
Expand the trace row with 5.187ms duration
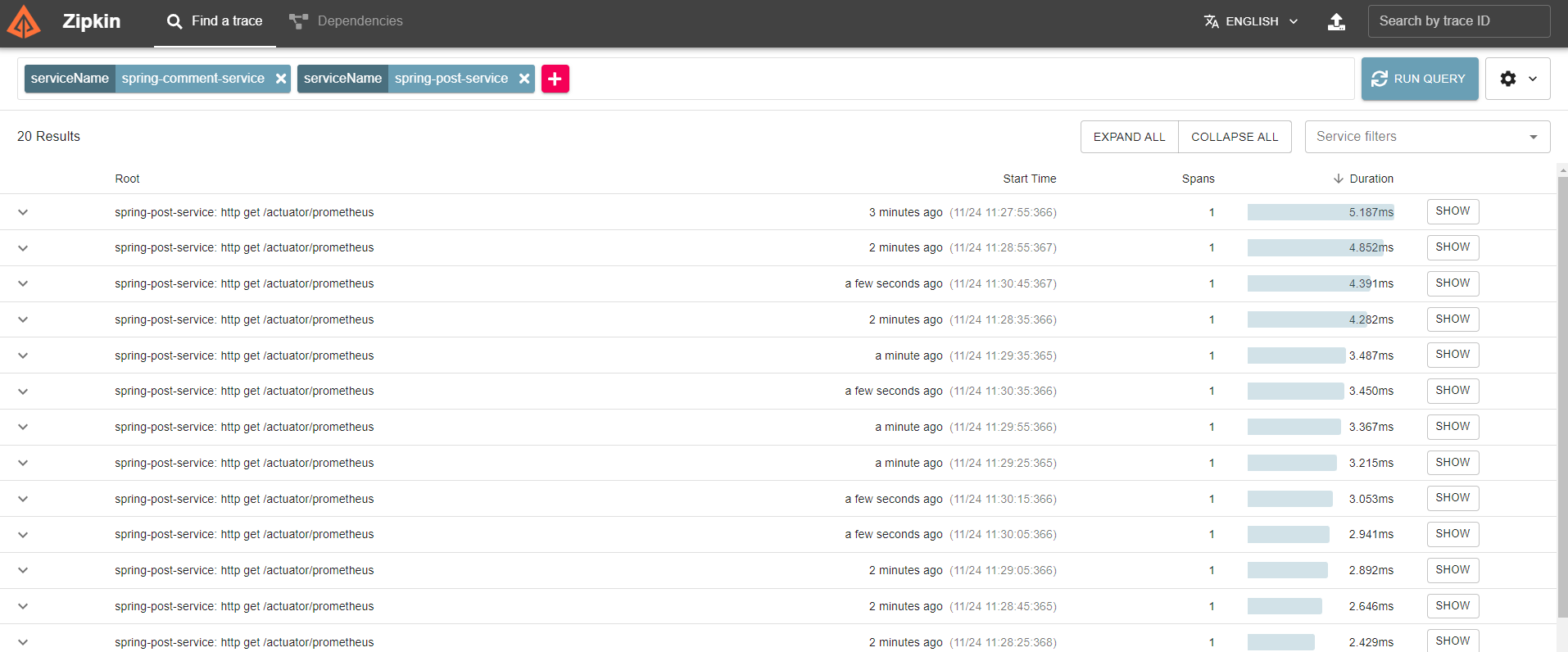(23, 212)
